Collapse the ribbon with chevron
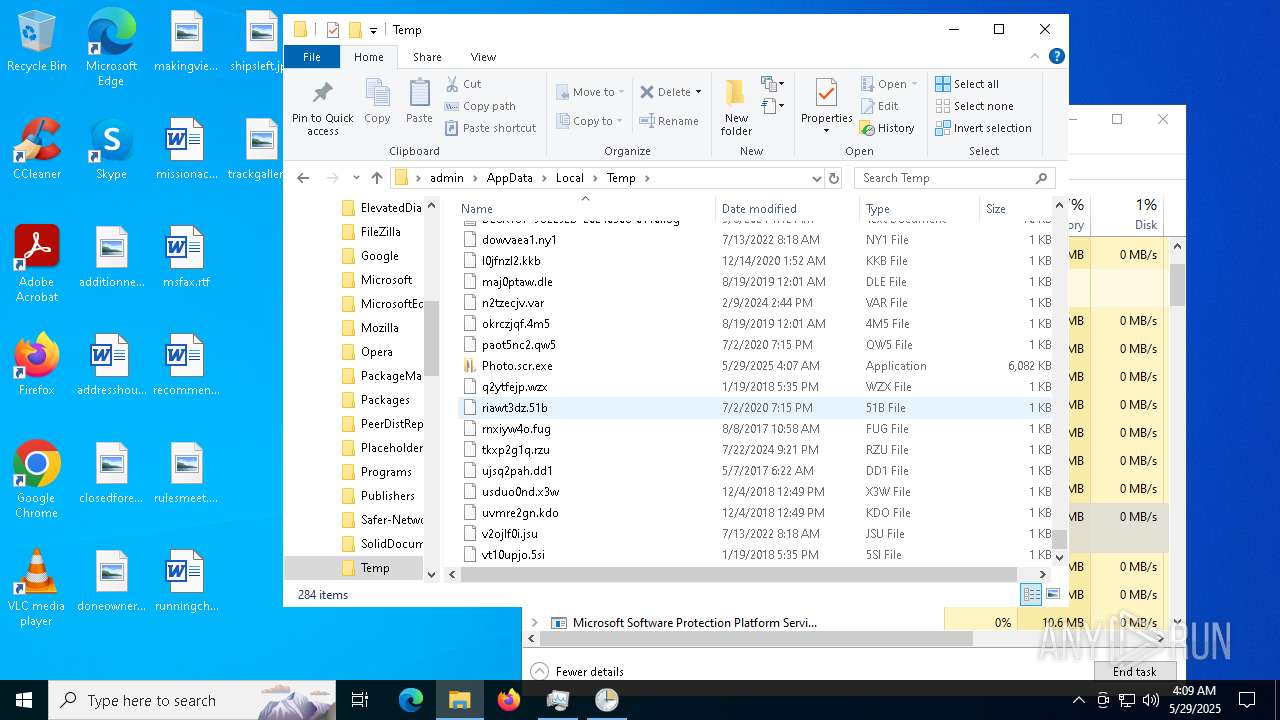The width and height of the screenshot is (1280, 720). (1037, 57)
